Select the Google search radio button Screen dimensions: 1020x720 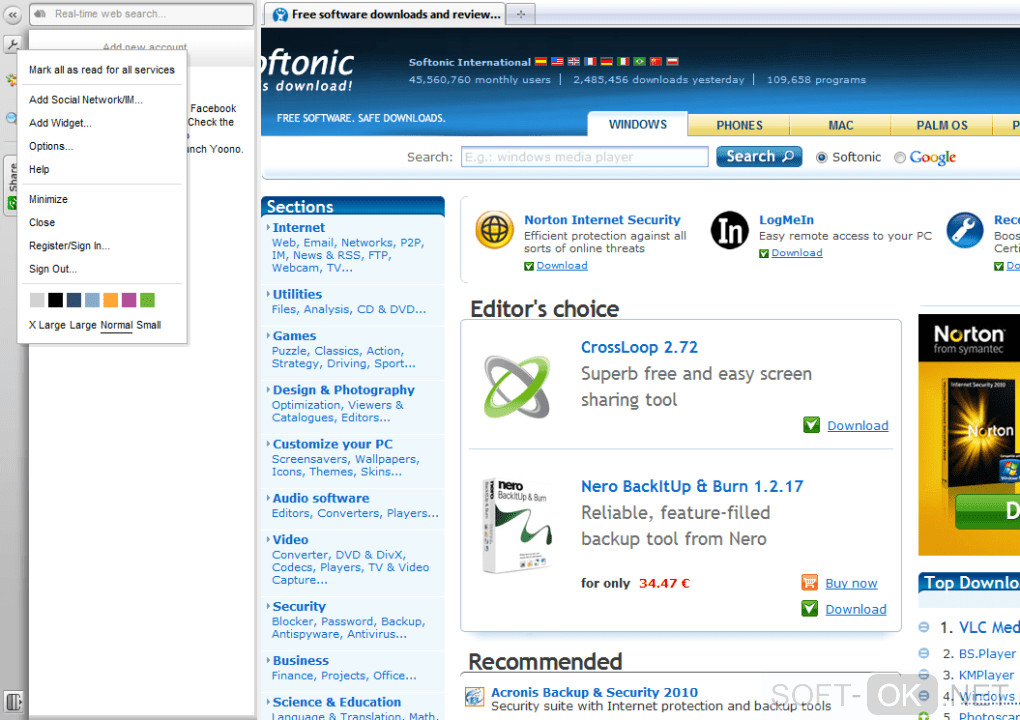pyautogui.click(x=900, y=157)
